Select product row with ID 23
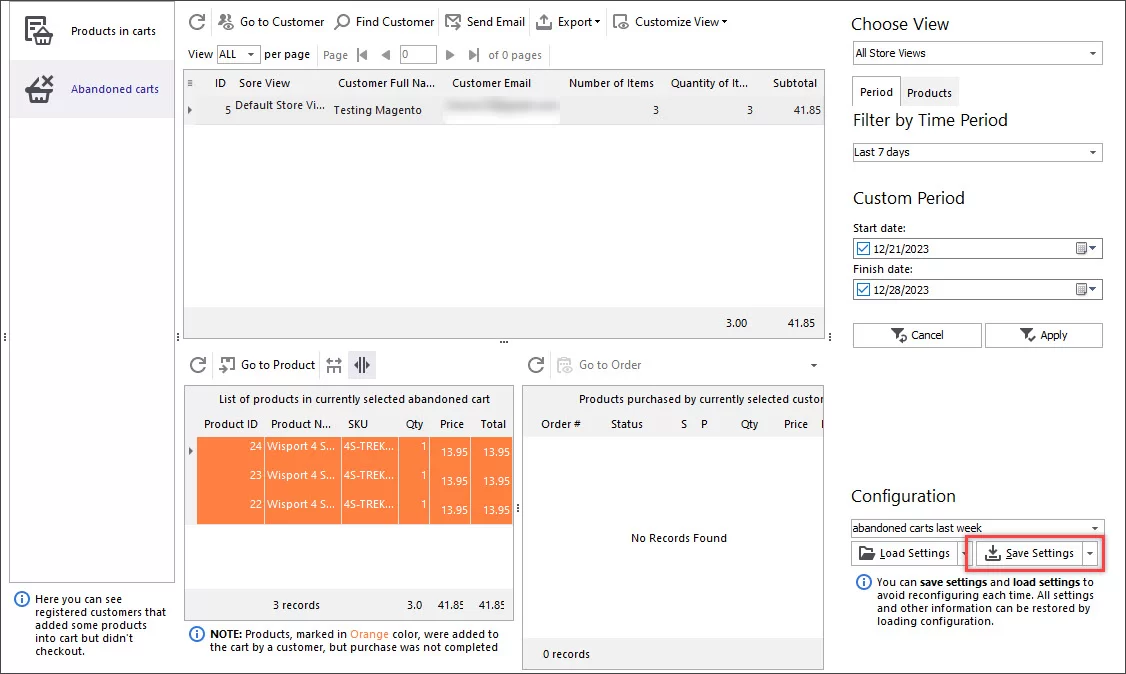Screen dimensions: 1126x674 pyautogui.click(x=355, y=480)
